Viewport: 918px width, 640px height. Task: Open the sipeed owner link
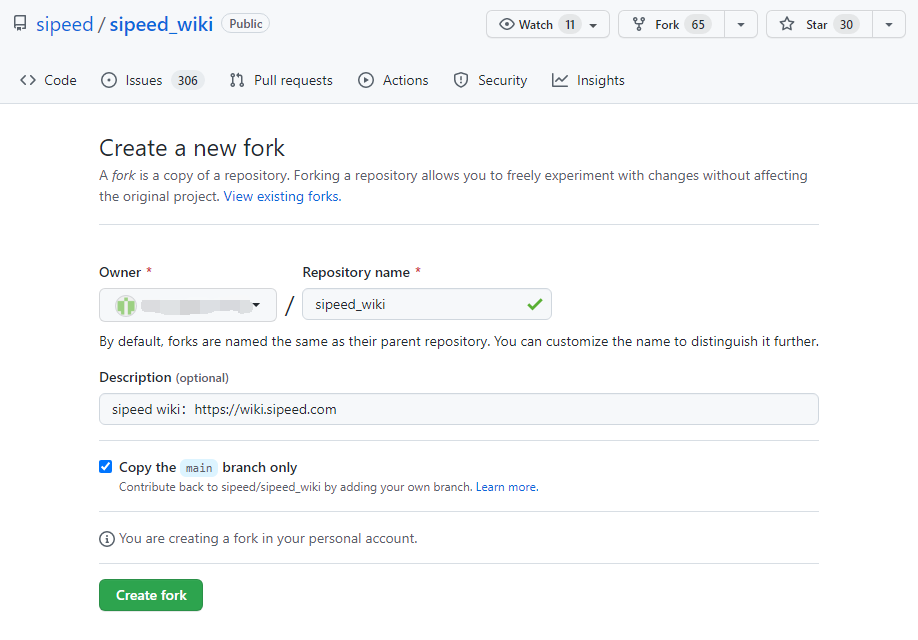click(x=64, y=24)
